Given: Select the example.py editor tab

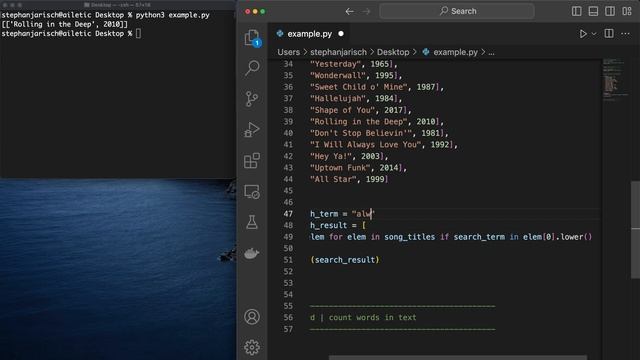Looking at the screenshot, I should pos(309,34).
